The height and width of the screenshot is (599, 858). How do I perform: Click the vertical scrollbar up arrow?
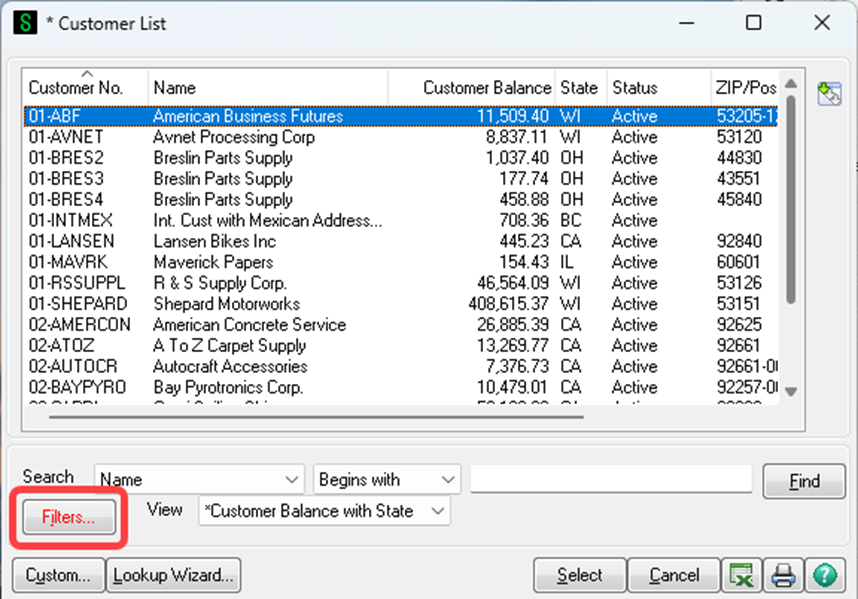coord(791,83)
